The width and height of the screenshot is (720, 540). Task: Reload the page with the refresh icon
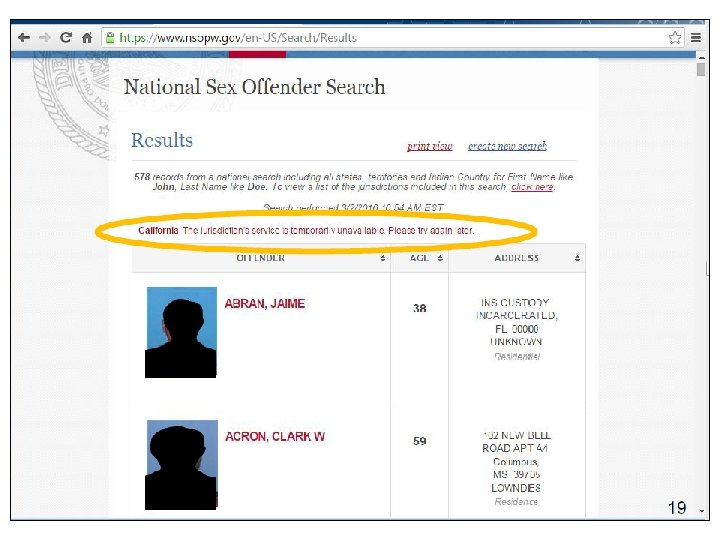(x=66, y=37)
